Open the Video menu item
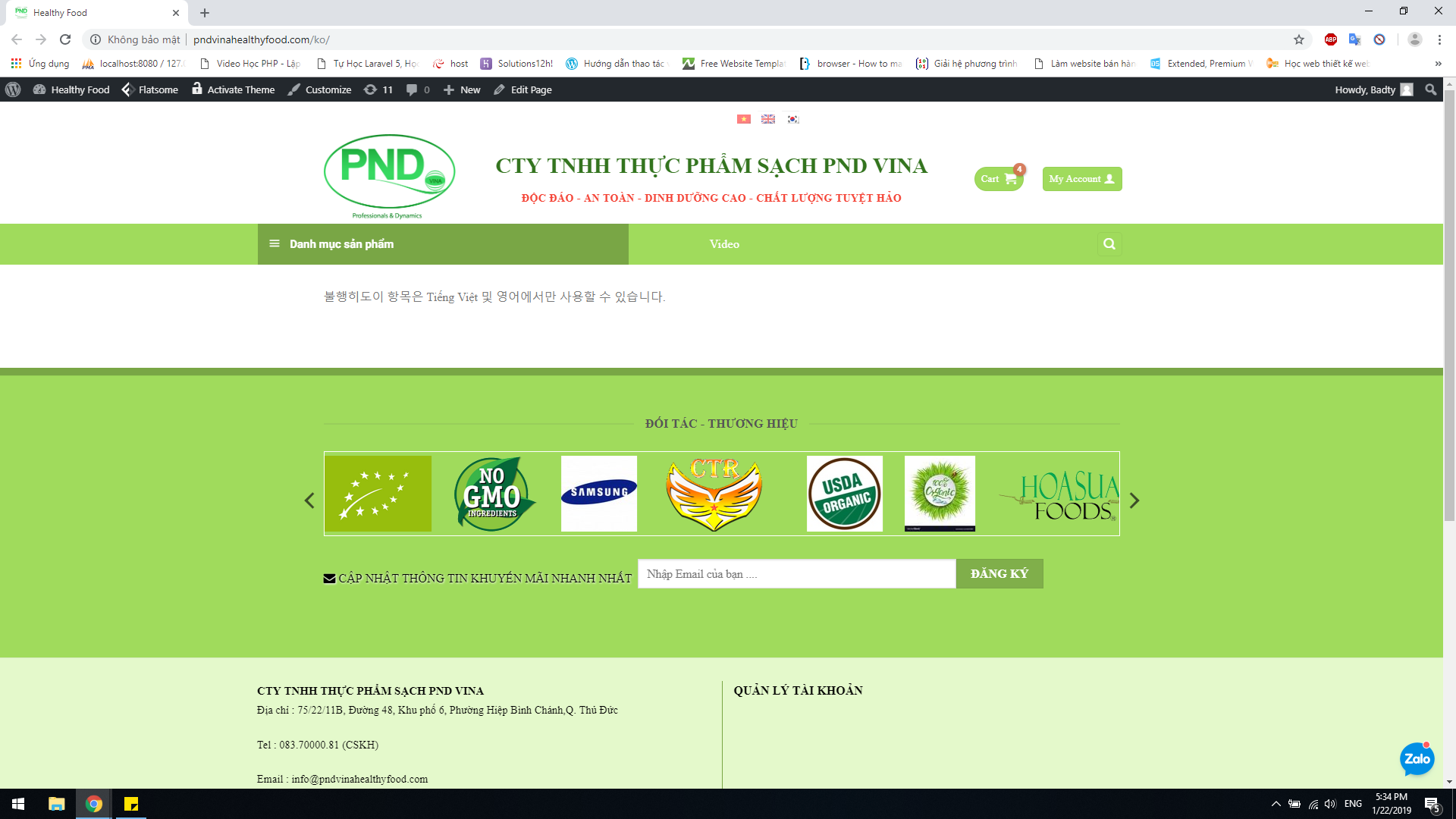 coord(724,244)
